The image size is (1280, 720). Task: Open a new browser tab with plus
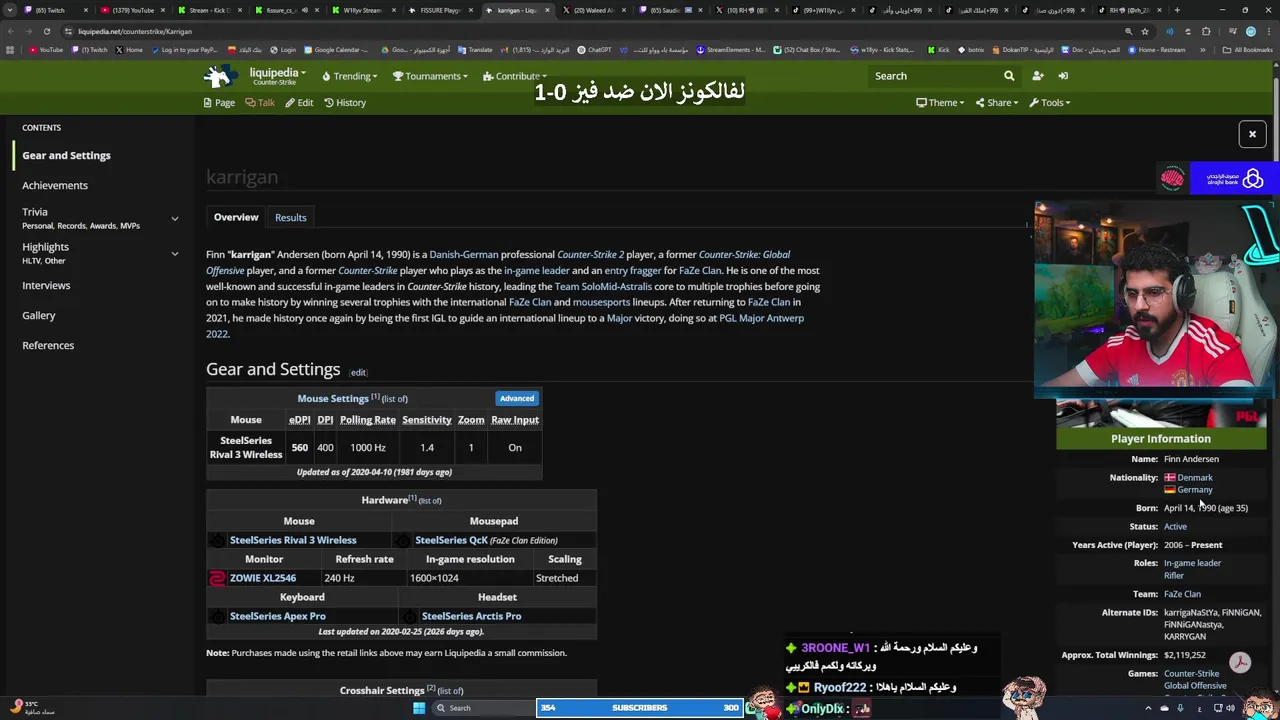[1177, 10]
